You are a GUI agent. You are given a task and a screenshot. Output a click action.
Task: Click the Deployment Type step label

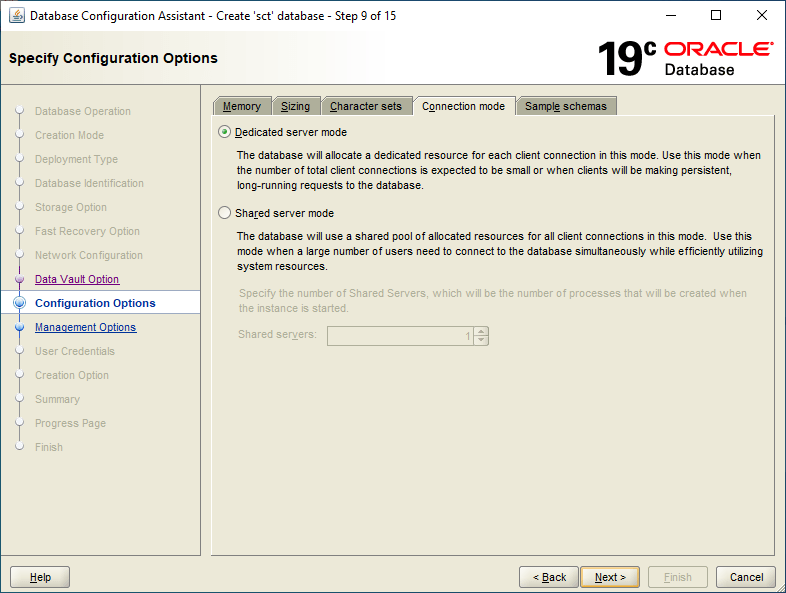(77, 159)
